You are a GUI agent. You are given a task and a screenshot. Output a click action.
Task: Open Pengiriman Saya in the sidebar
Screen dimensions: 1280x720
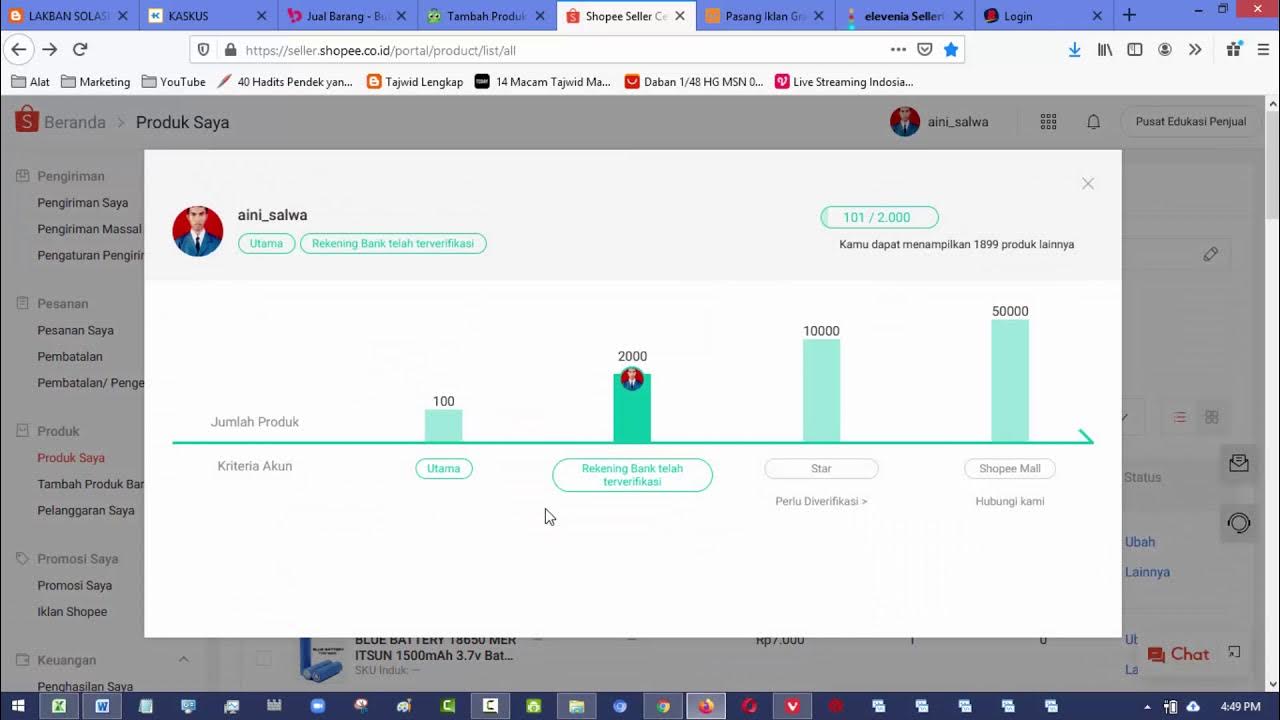point(83,202)
